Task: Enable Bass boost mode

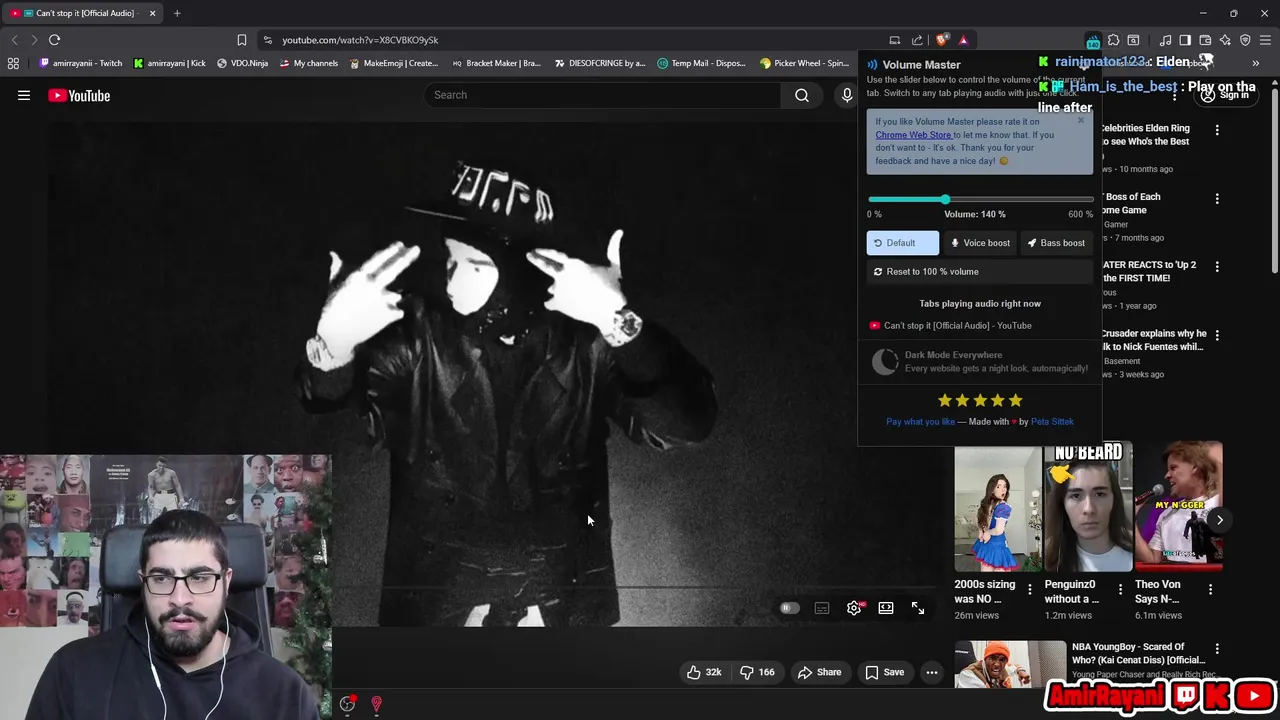Action: pyautogui.click(x=1056, y=243)
